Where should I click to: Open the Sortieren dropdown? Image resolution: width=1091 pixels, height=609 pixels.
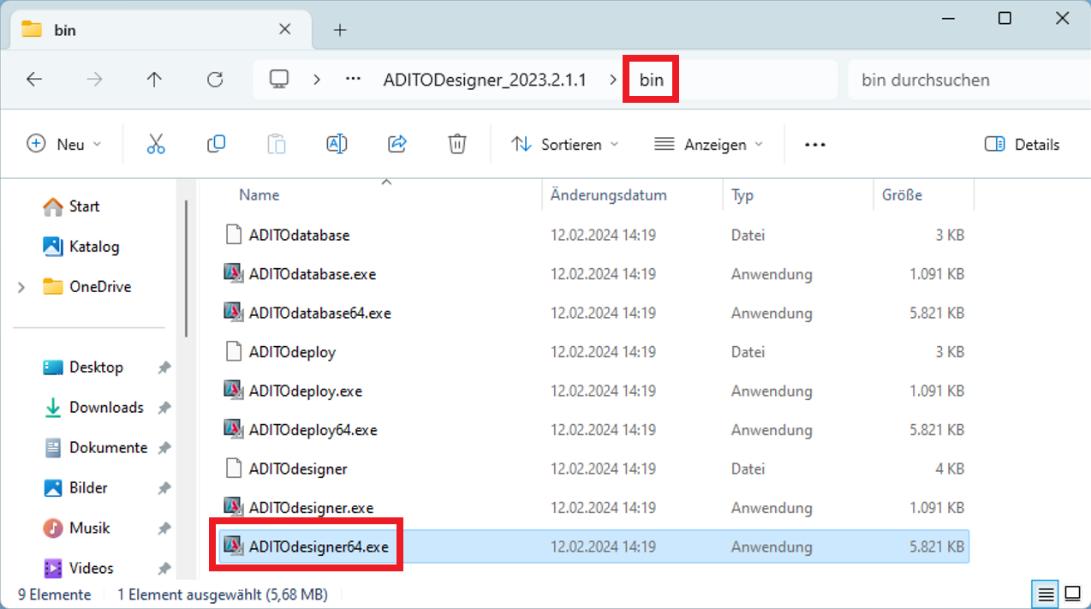(565, 144)
